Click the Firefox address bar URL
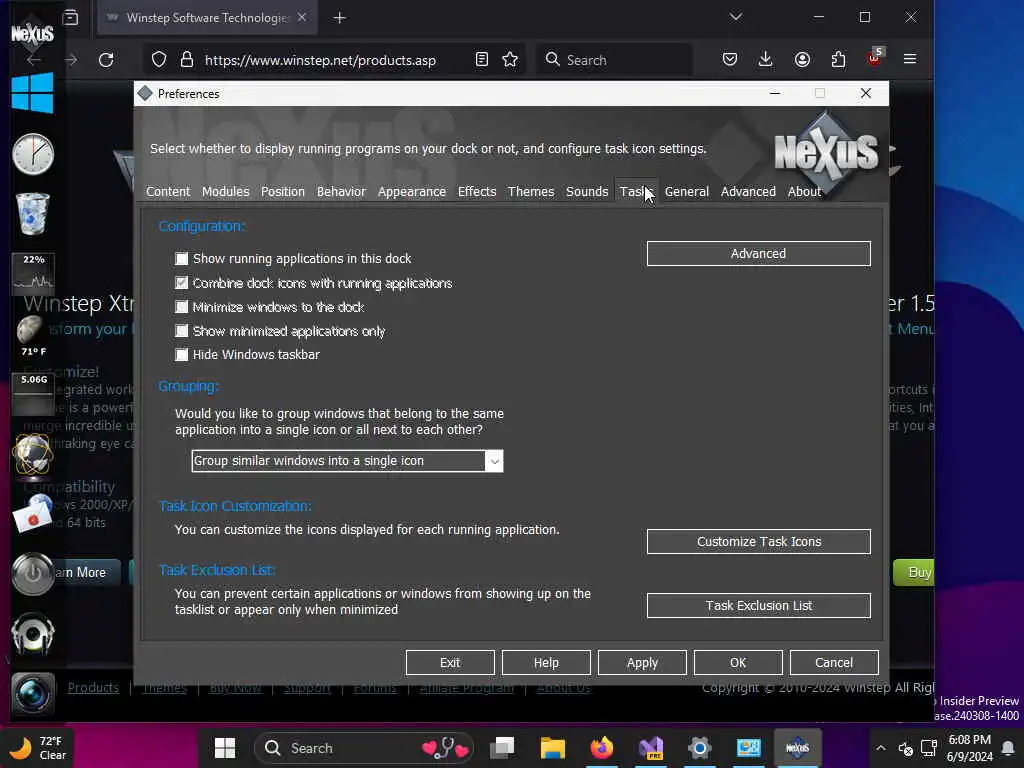1024x768 pixels. click(x=320, y=60)
